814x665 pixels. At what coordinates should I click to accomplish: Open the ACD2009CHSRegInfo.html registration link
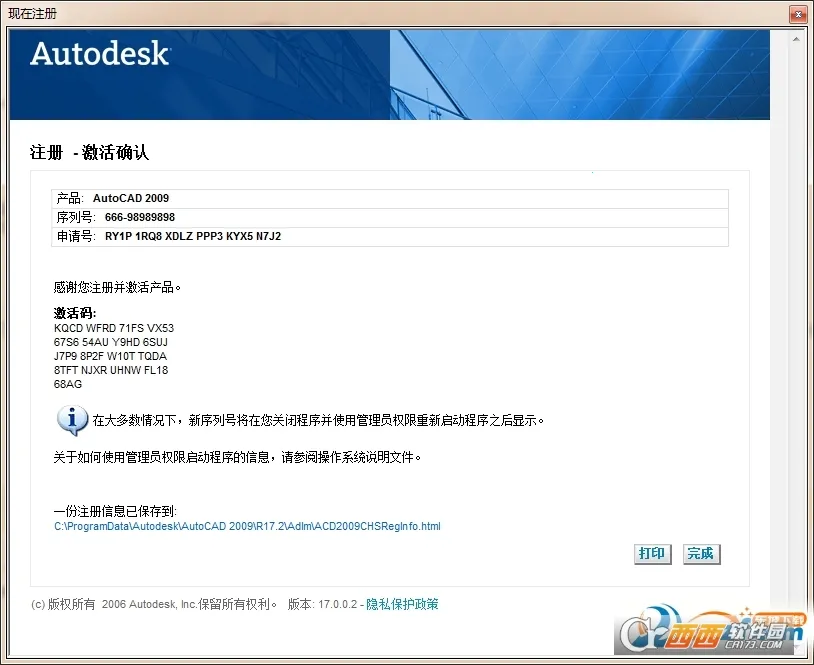tap(247, 526)
